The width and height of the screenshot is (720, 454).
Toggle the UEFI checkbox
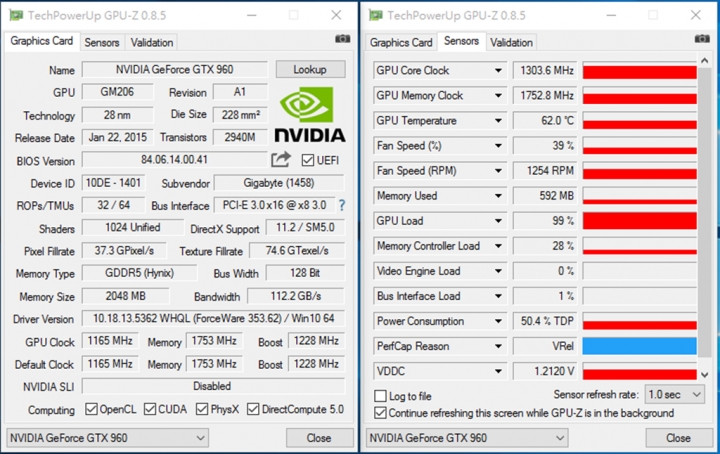click(308, 160)
